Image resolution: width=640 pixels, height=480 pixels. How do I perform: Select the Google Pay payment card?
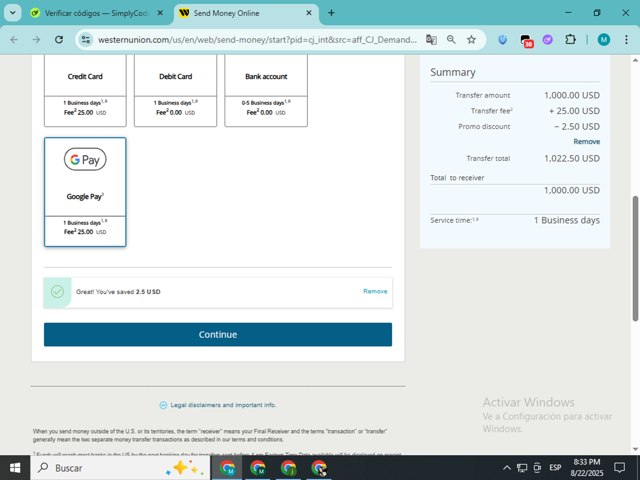click(x=85, y=192)
